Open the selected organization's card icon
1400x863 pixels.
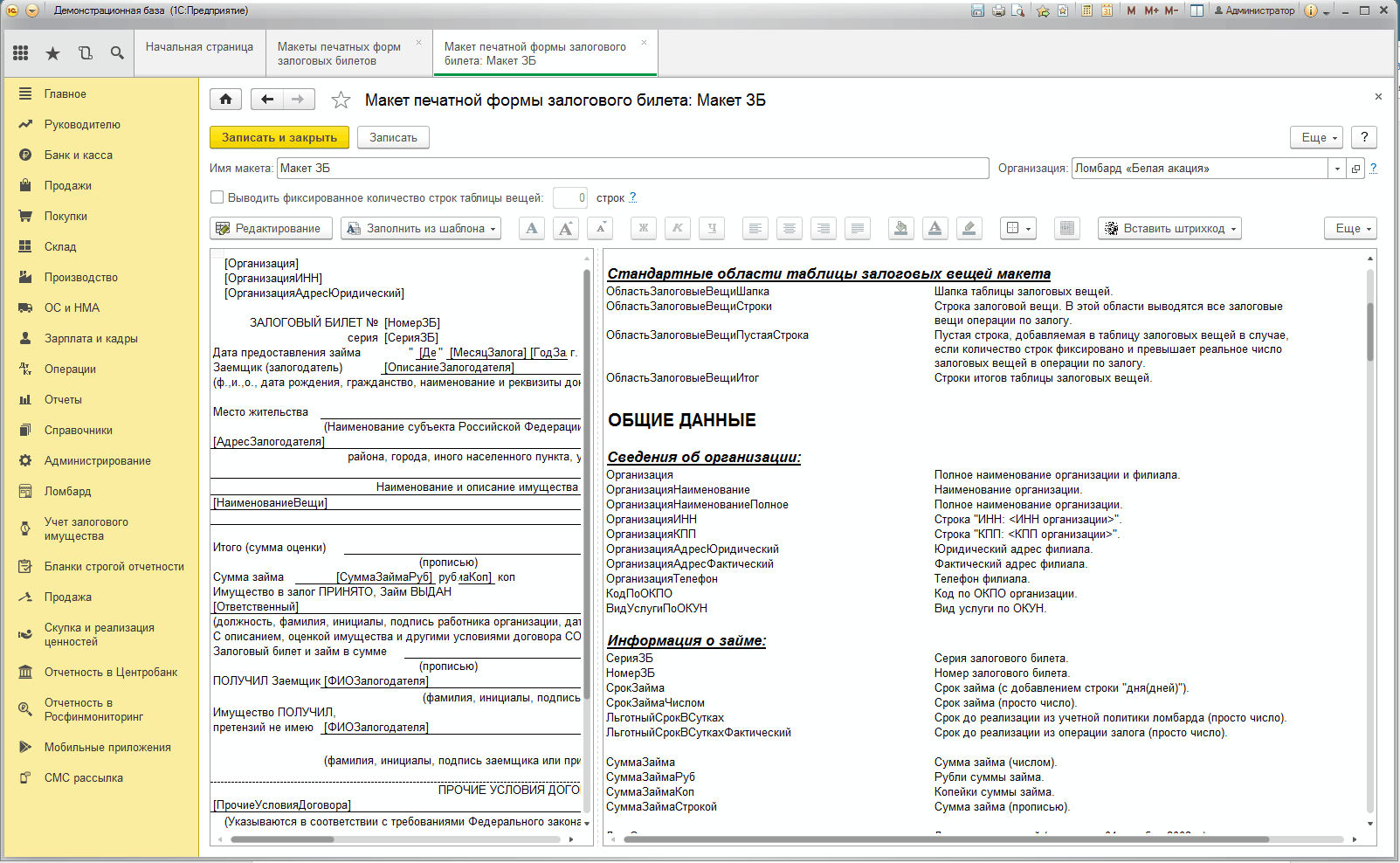tap(1355, 169)
